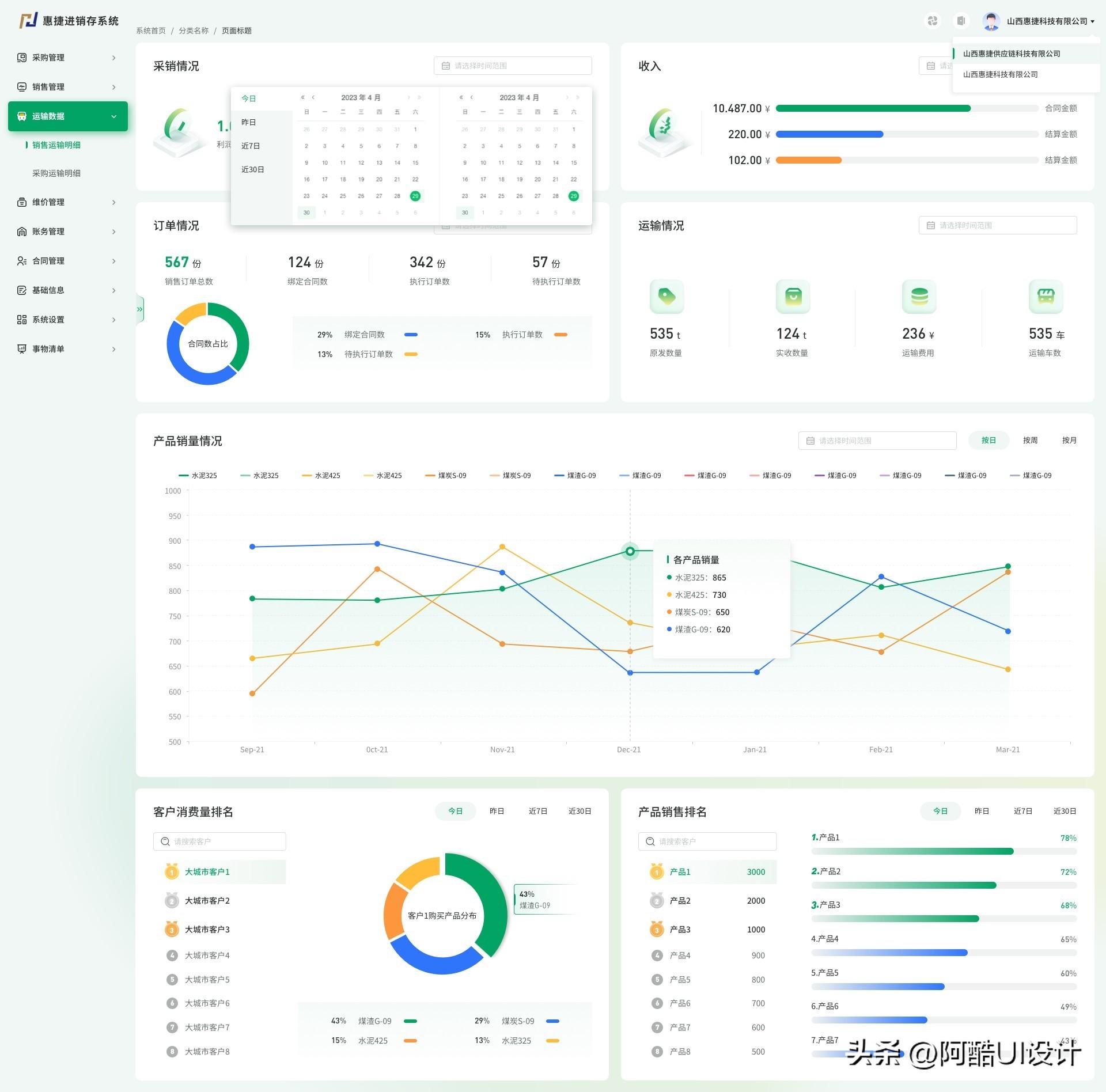
Task: Choose 近30日 shortcut in date picker
Action: [252, 169]
